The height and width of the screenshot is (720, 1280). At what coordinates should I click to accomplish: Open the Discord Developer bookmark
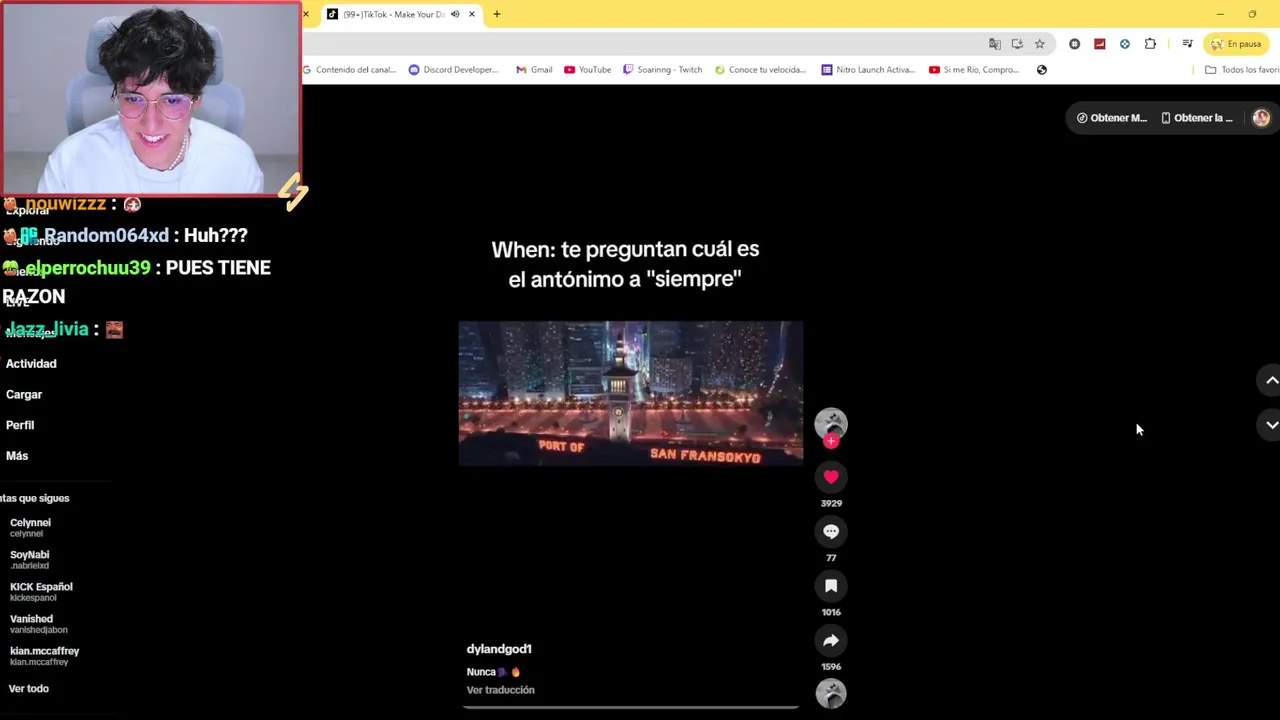(453, 70)
